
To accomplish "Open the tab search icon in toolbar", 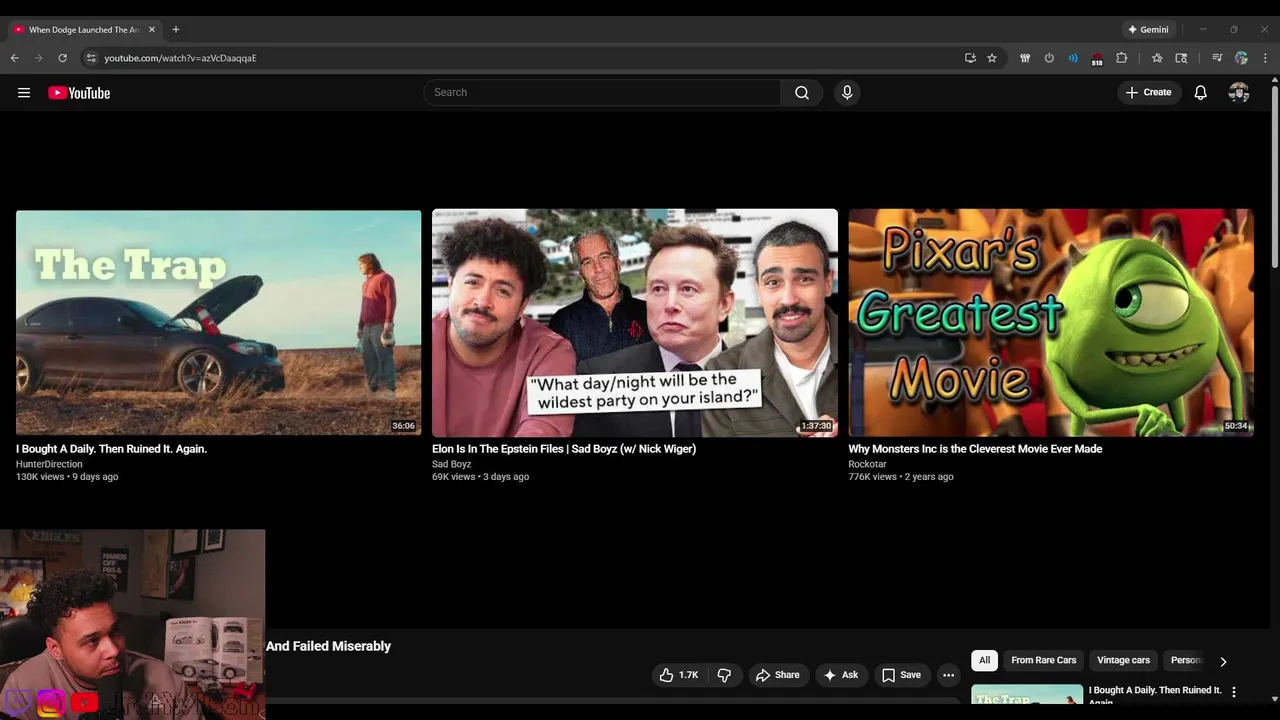I will click(1181, 58).
